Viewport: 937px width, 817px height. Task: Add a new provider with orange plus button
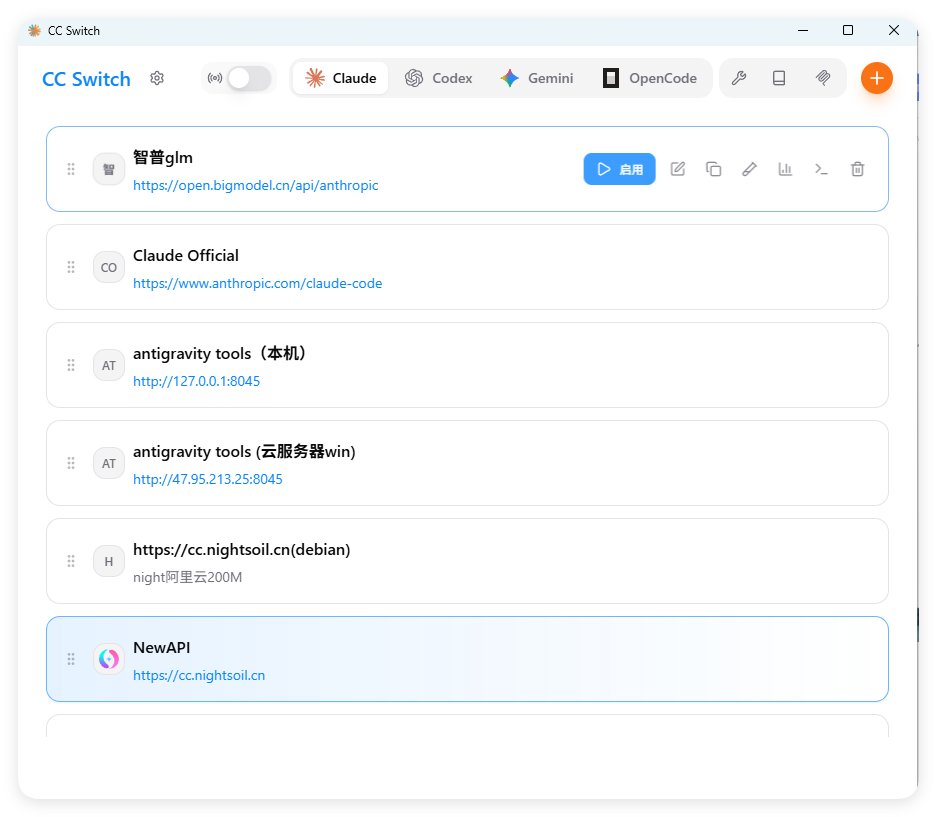877,78
